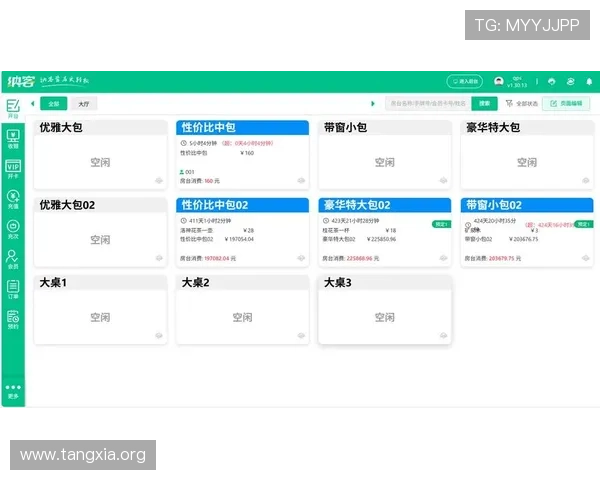Viewport: 600px width, 480px height.
Task: Open the idle 大桌2 table card
Action: pos(242,310)
